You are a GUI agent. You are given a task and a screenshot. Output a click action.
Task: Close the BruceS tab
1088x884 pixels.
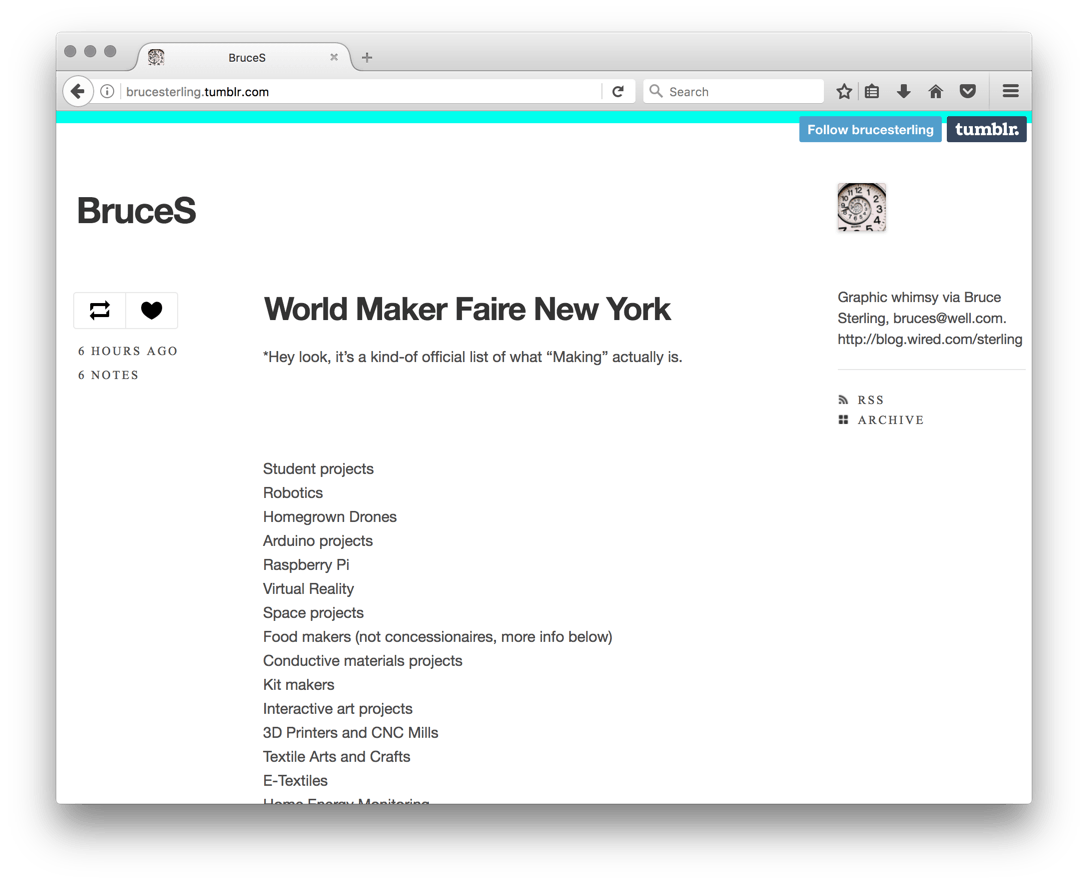coord(334,58)
